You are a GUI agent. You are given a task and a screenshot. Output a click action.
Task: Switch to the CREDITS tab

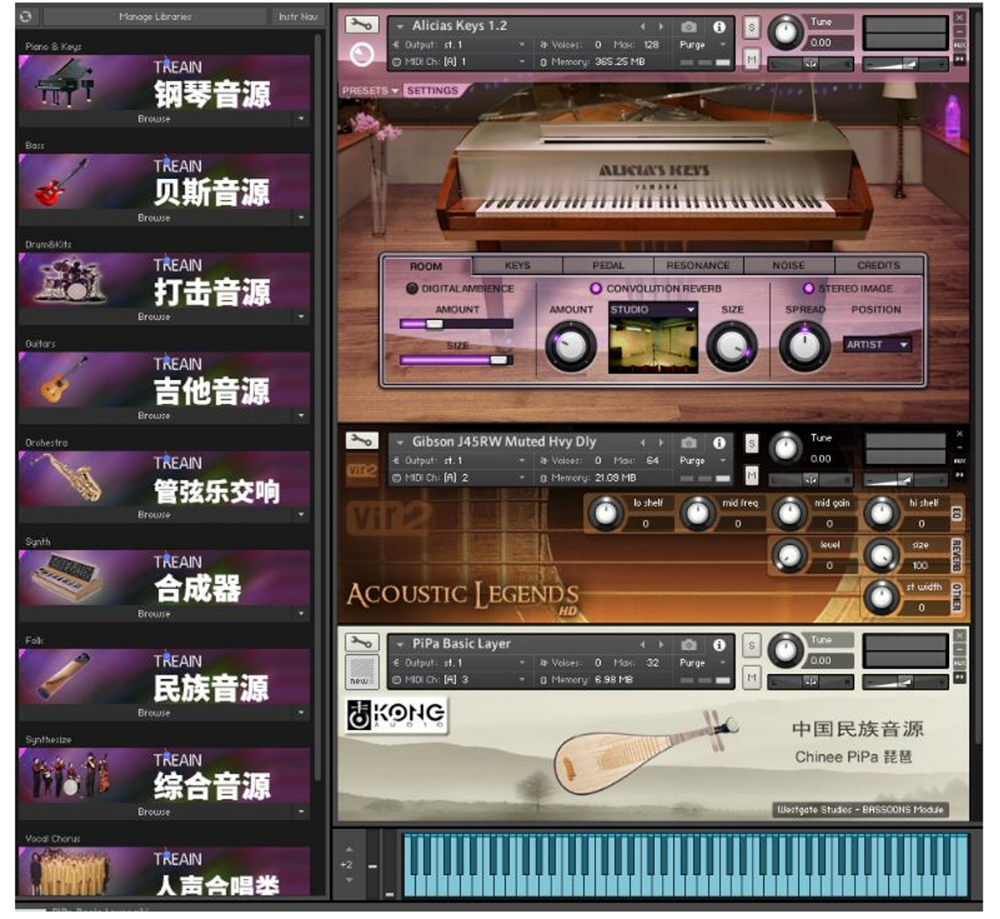[878, 265]
